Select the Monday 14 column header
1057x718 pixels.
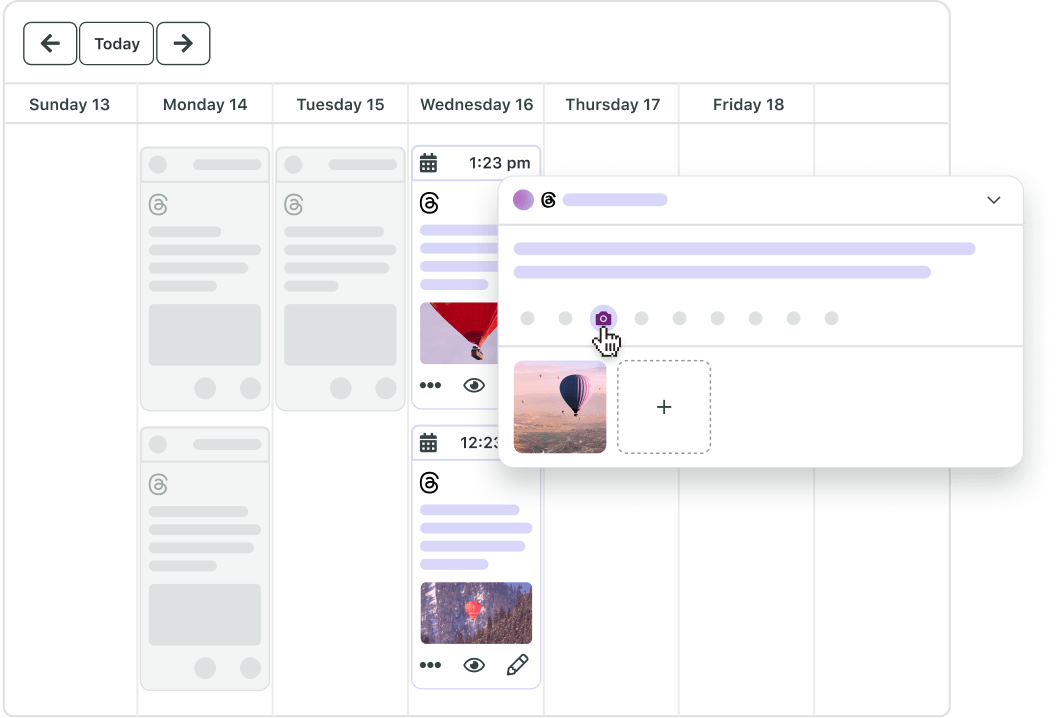pyautogui.click(x=205, y=104)
